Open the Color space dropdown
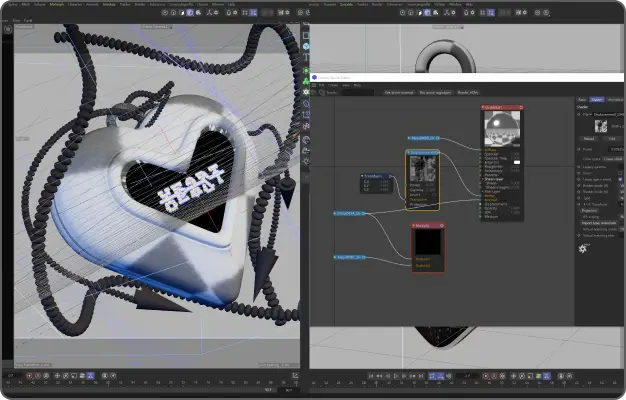Viewport: 626px width, 400px height. pos(614,158)
